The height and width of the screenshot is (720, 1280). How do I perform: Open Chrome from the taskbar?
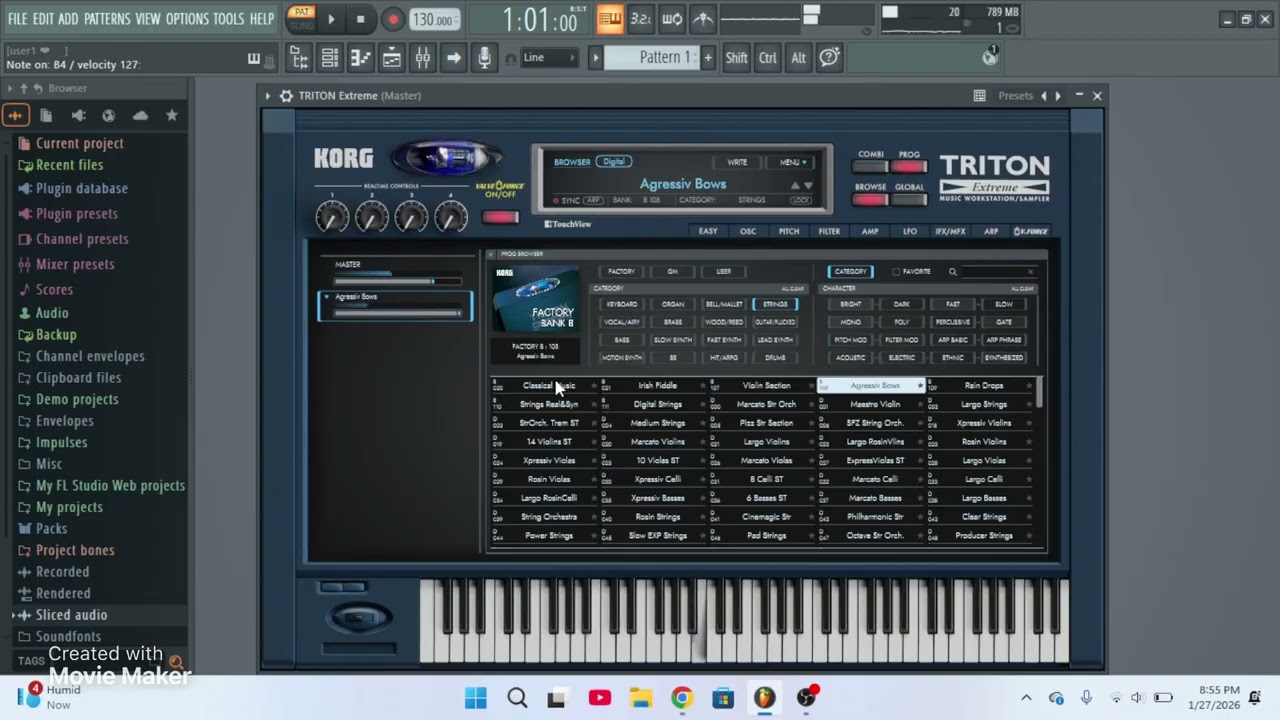[x=681, y=698]
